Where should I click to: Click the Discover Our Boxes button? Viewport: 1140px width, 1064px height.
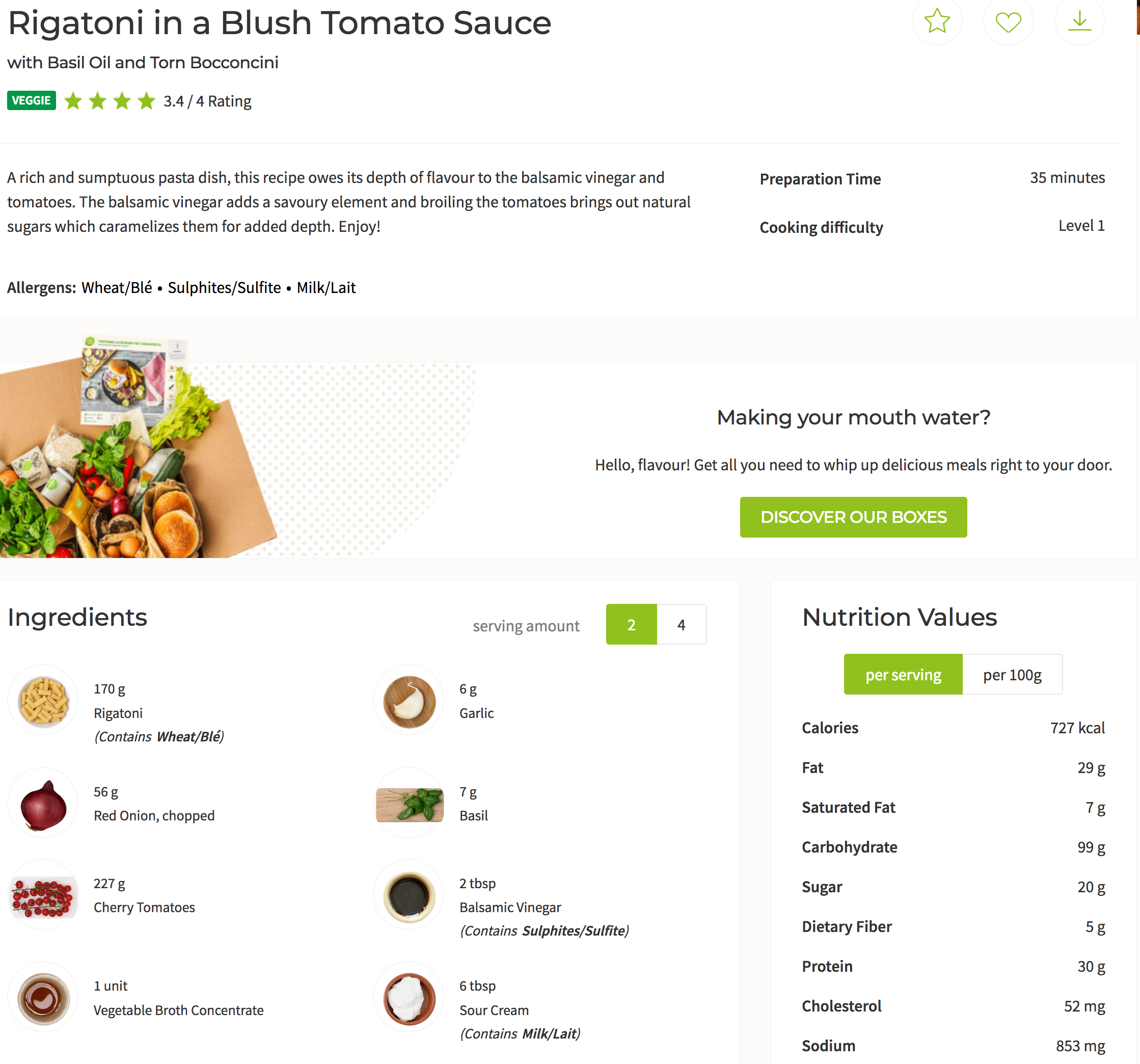(853, 517)
